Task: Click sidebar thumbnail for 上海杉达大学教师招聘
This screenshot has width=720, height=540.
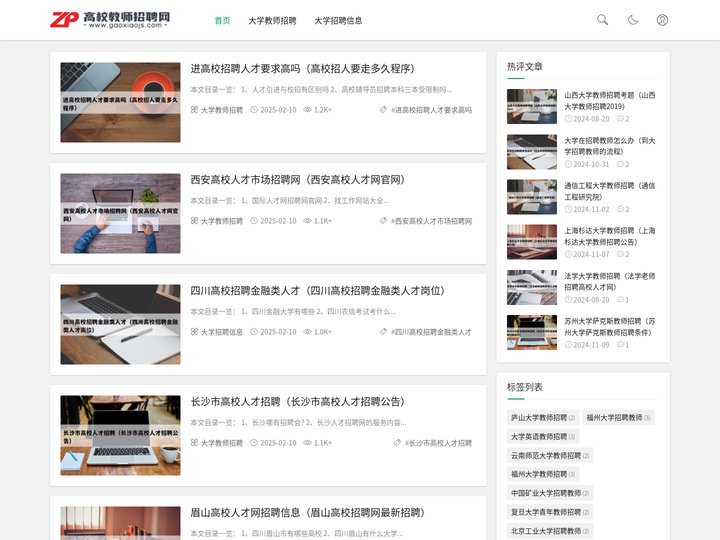Action: [x=532, y=242]
